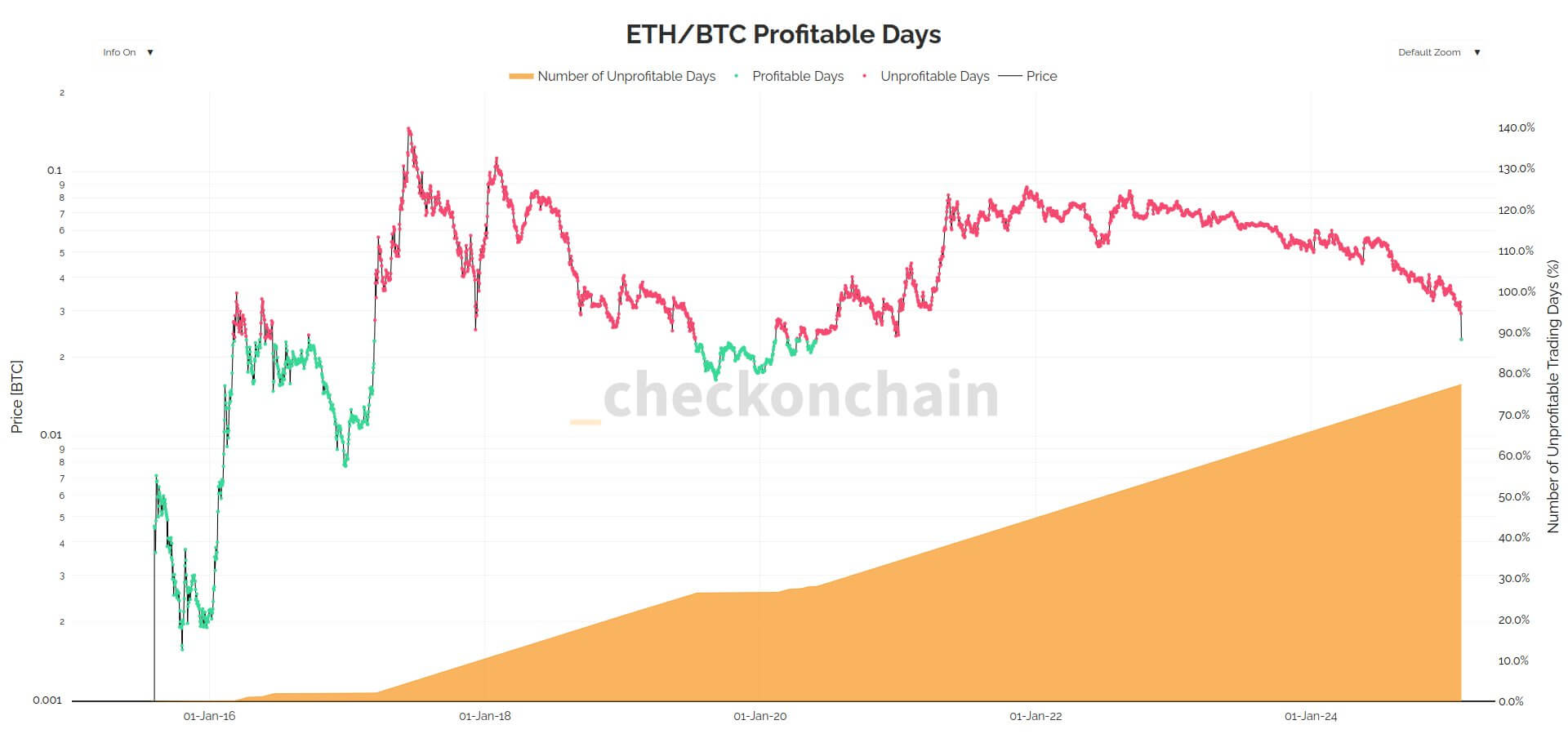Hide the Unprofitable Days series from the legend

point(935,76)
